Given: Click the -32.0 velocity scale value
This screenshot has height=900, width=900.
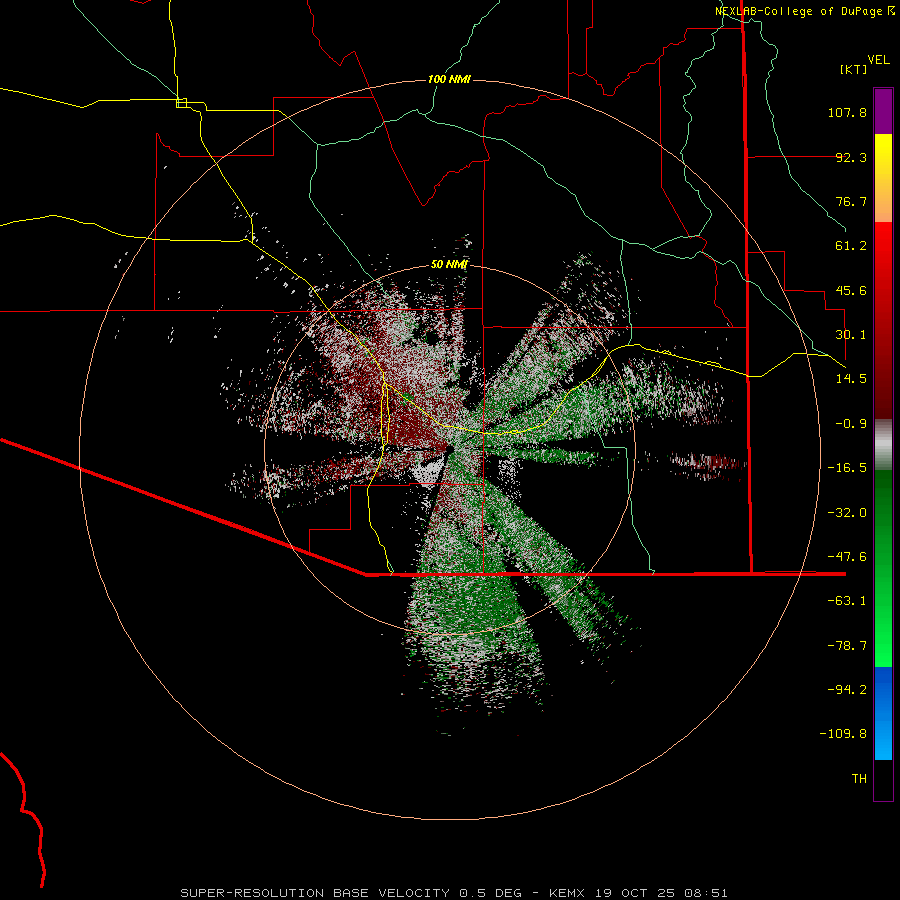Looking at the screenshot, I should pyautogui.click(x=847, y=513).
